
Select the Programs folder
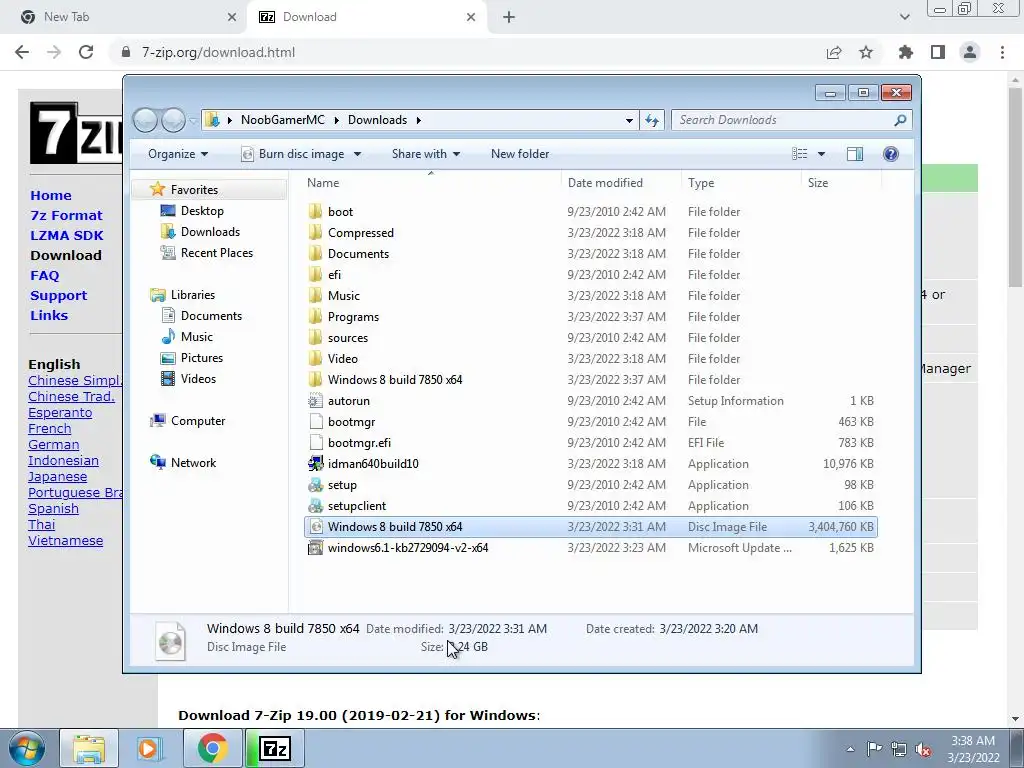[x=353, y=317]
